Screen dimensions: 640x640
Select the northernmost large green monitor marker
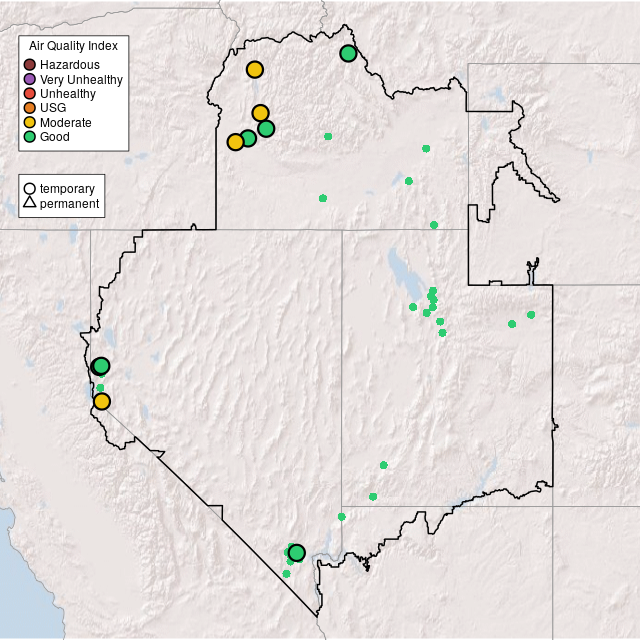click(348, 53)
